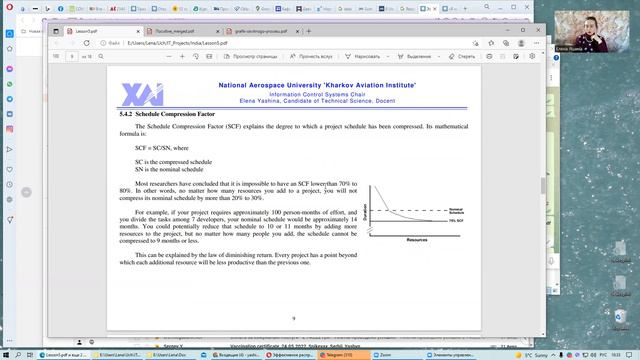The height and width of the screenshot is (360, 640).
Task: Switch to Edge Lesson5.pdf taskbar button
Action: (63, 355)
